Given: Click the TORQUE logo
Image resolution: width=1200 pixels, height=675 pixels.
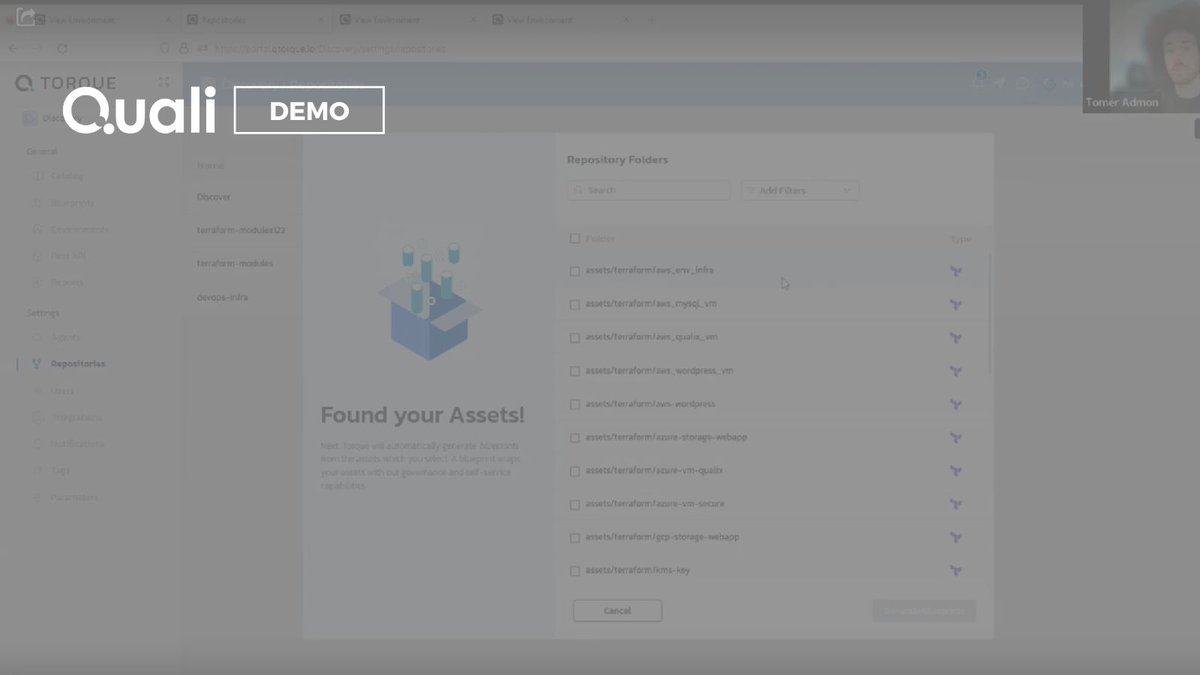Looking at the screenshot, I should [x=66, y=83].
